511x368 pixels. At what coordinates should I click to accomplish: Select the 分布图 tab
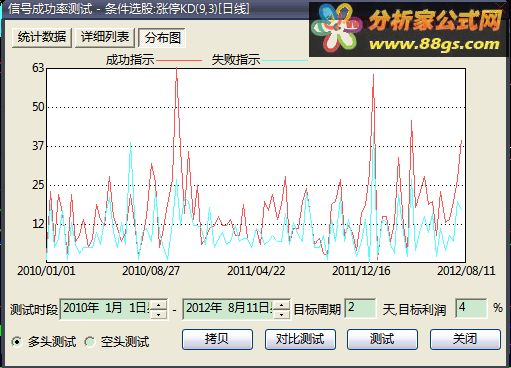pos(162,38)
